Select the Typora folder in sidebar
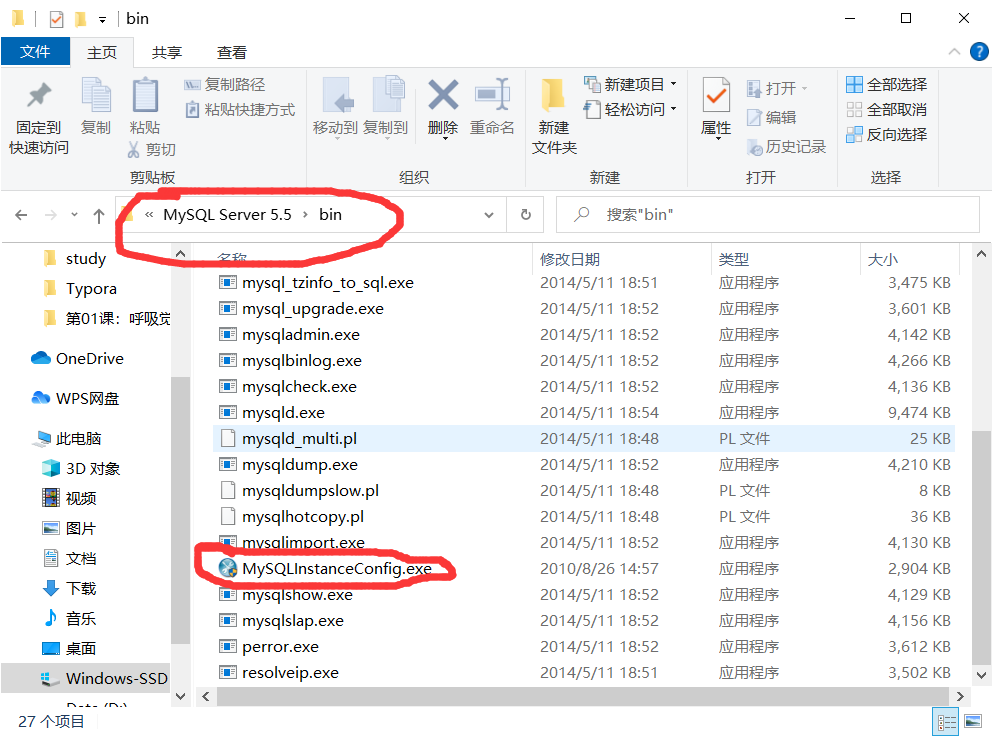The height and width of the screenshot is (737, 993). coord(91,289)
